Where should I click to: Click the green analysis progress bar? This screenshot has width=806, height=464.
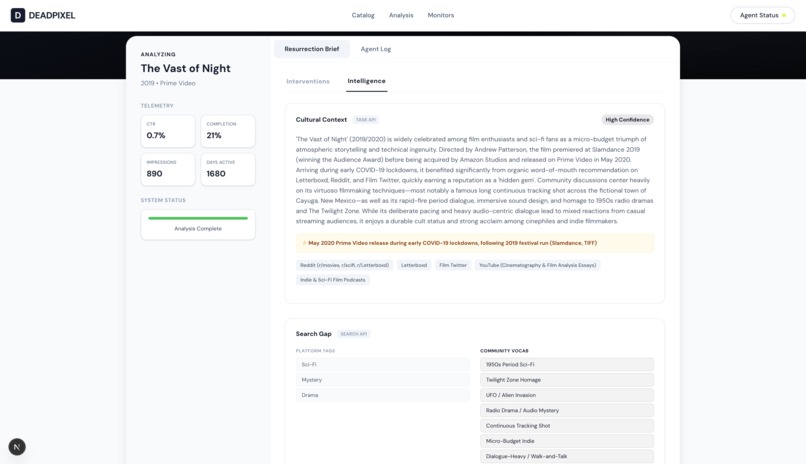coord(198,218)
